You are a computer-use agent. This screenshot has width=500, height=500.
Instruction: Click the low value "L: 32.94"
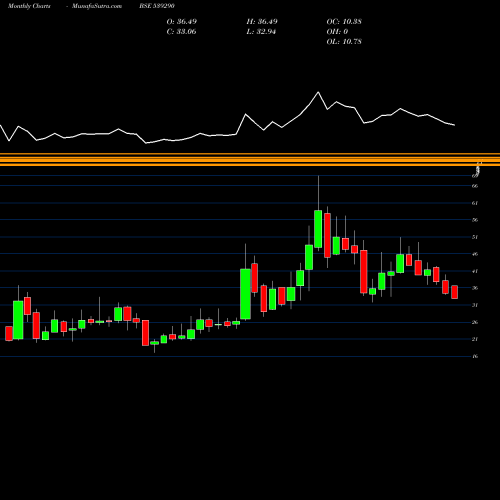pos(261,32)
